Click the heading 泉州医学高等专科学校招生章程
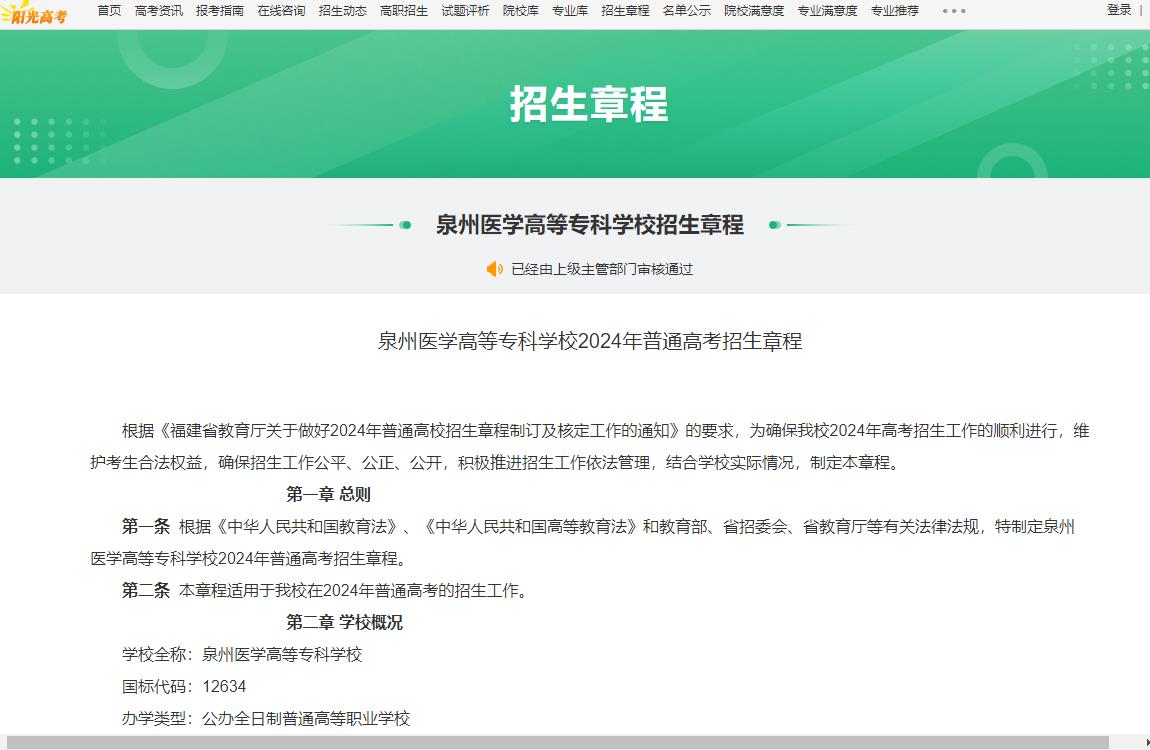The width and height of the screenshot is (1150, 750). coord(590,224)
